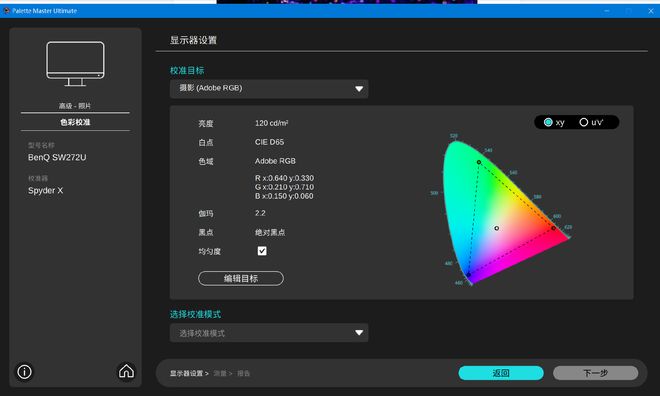Click the 返回 back button

[501, 373]
